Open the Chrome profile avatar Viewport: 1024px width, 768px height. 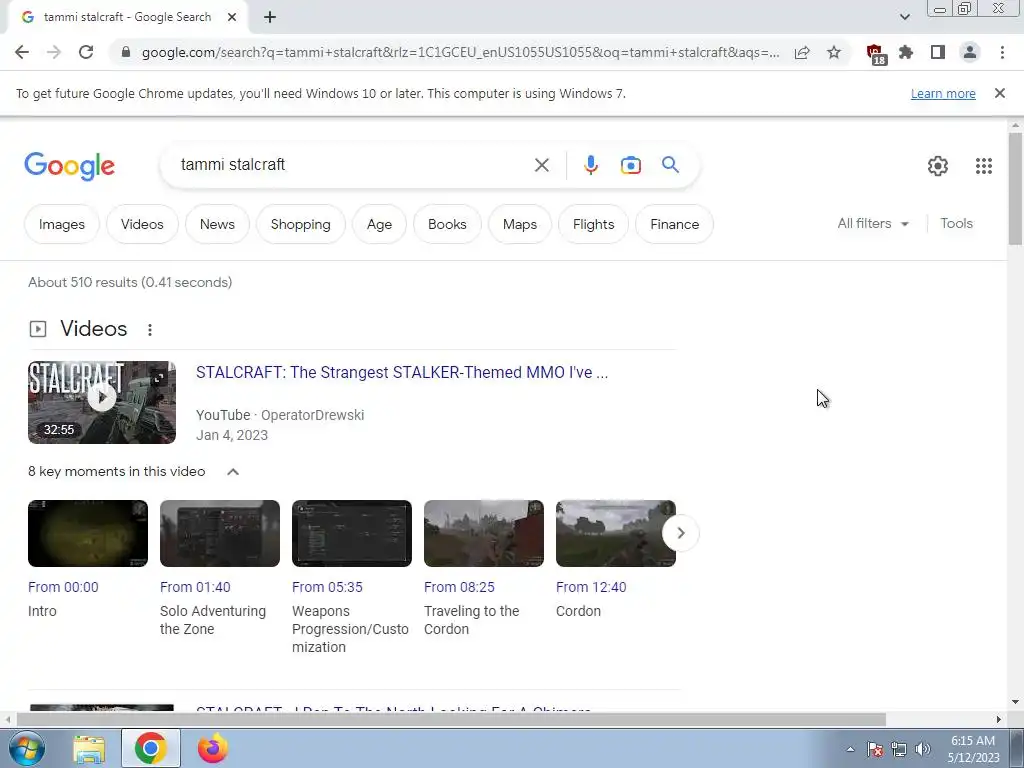pos(970,52)
